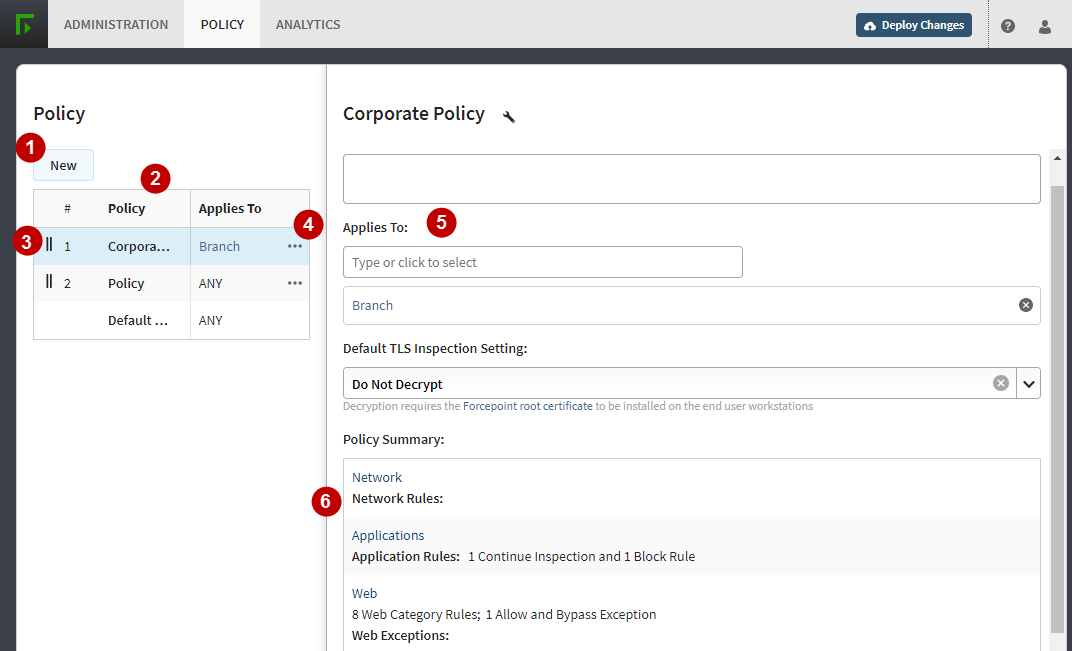Viewport: 1072px width, 651px height.
Task: Click the 'Application Rules:' label
Action: click(x=406, y=557)
